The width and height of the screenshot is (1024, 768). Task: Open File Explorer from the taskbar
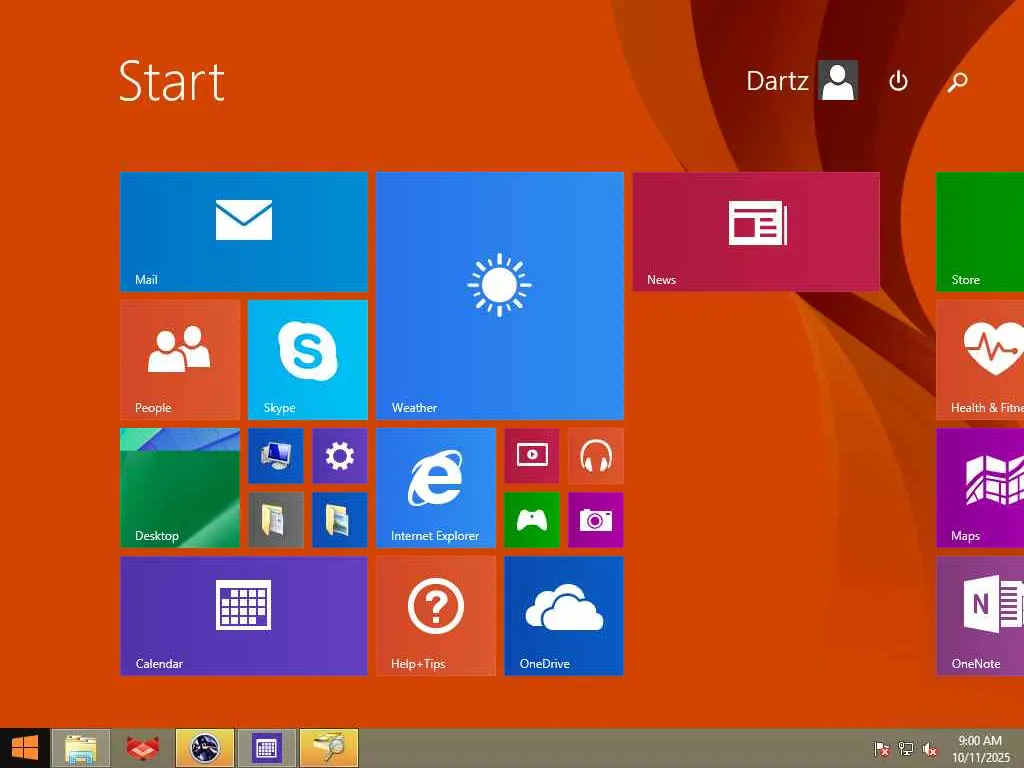(80, 748)
